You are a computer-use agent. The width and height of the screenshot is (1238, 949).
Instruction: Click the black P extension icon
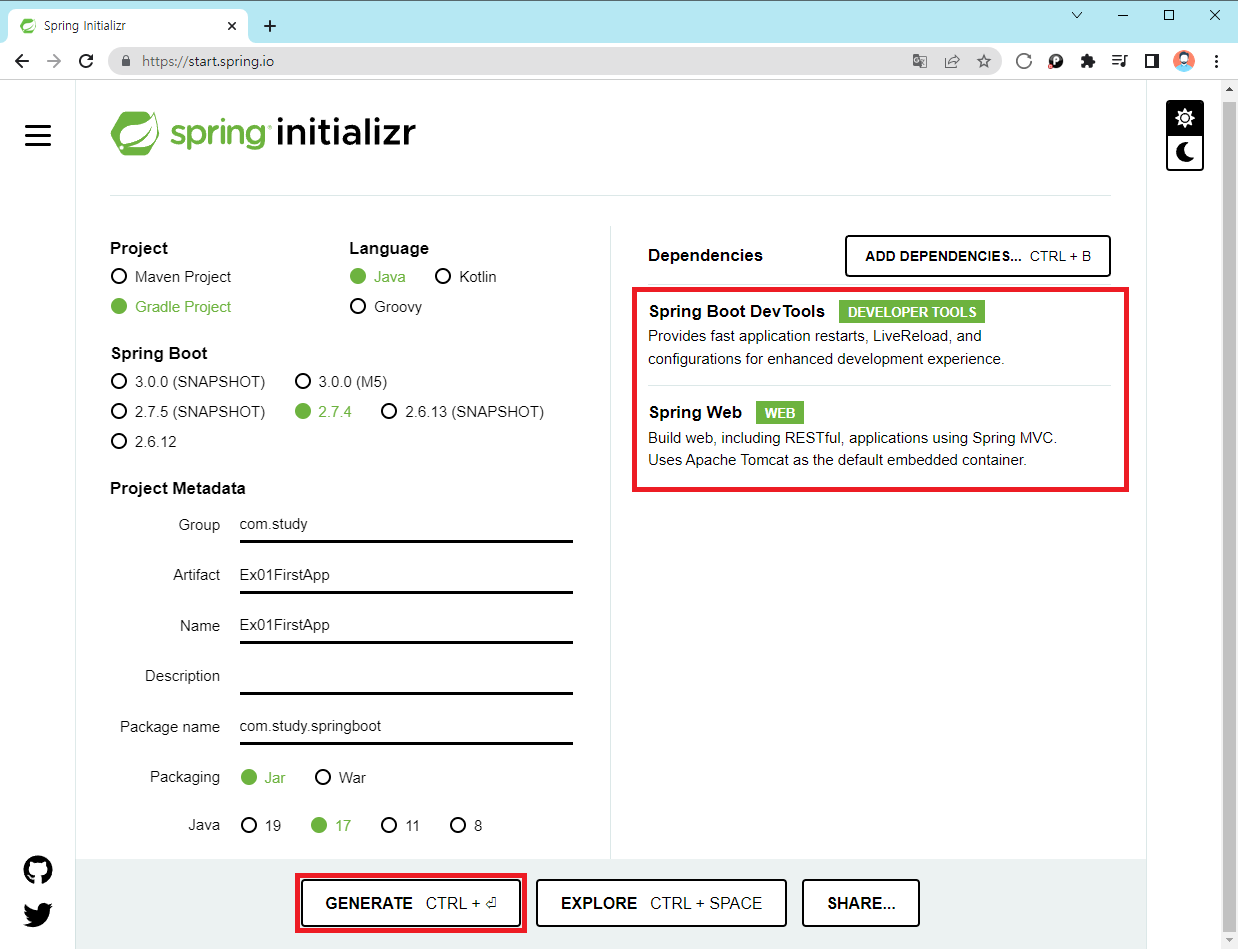1055,61
